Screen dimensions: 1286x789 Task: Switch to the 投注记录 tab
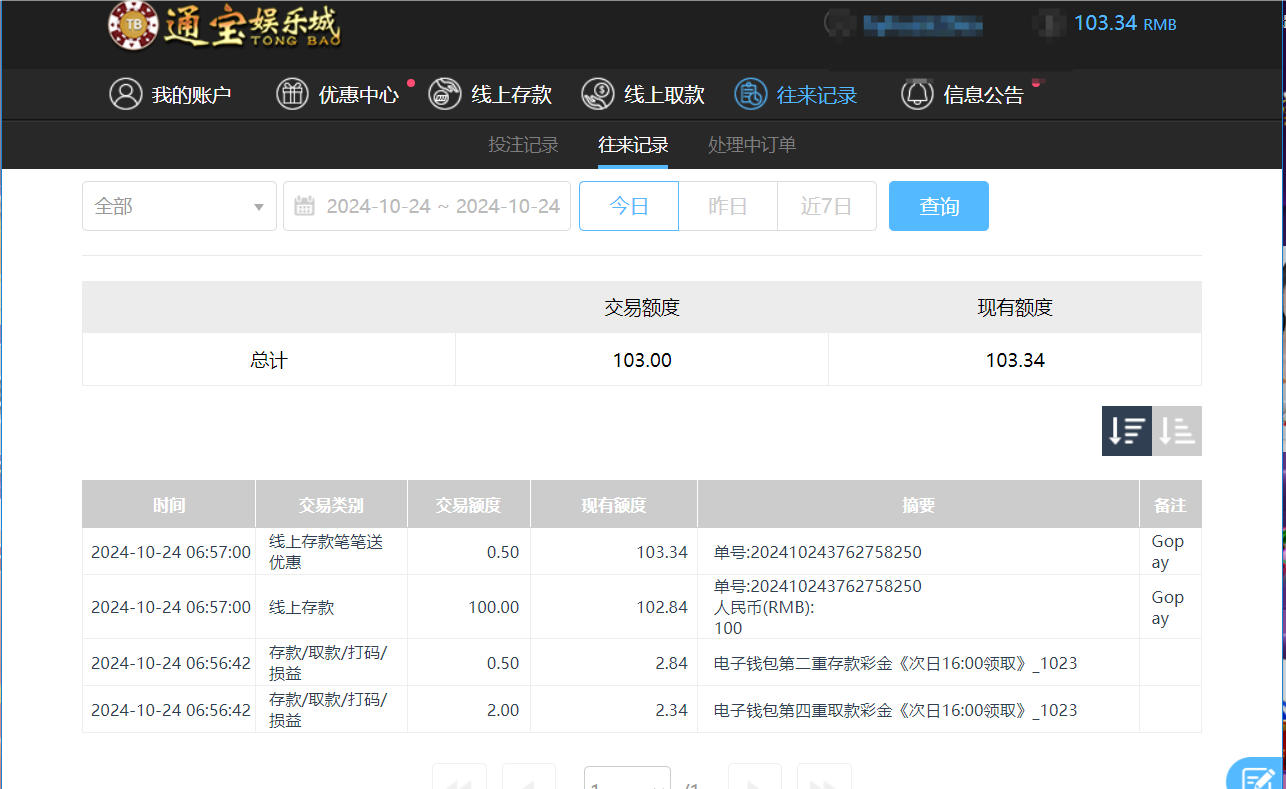(x=523, y=144)
